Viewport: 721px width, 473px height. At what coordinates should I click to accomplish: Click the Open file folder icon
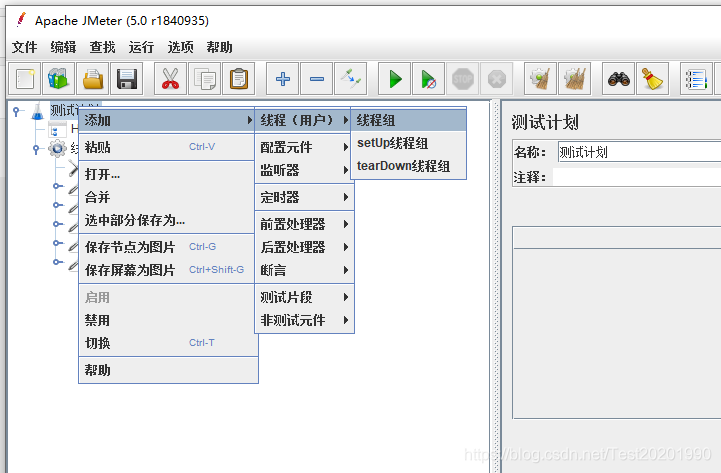93,79
